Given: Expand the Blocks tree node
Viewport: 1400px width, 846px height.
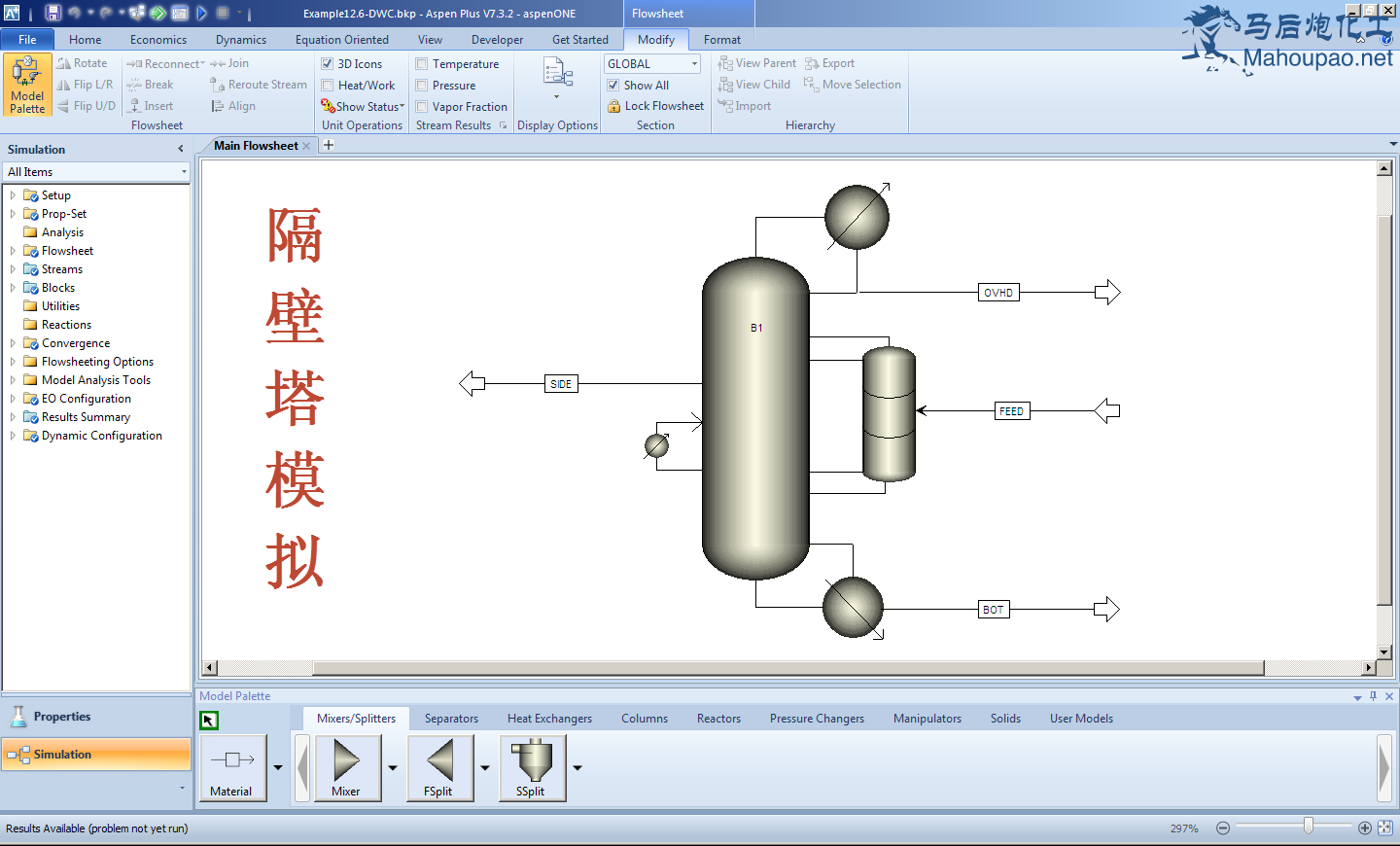Looking at the screenshot, I should tap(13, 288).
